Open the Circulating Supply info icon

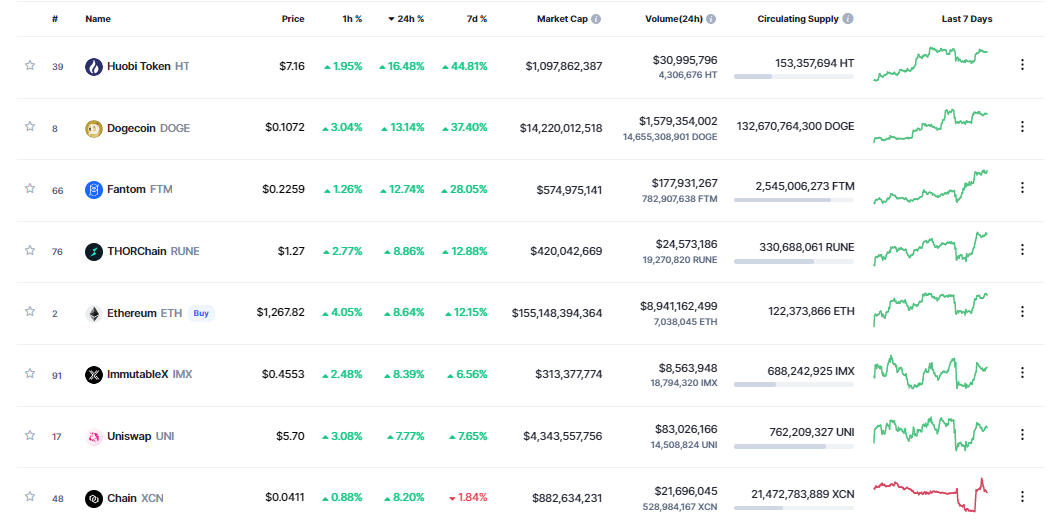(848, 19)
